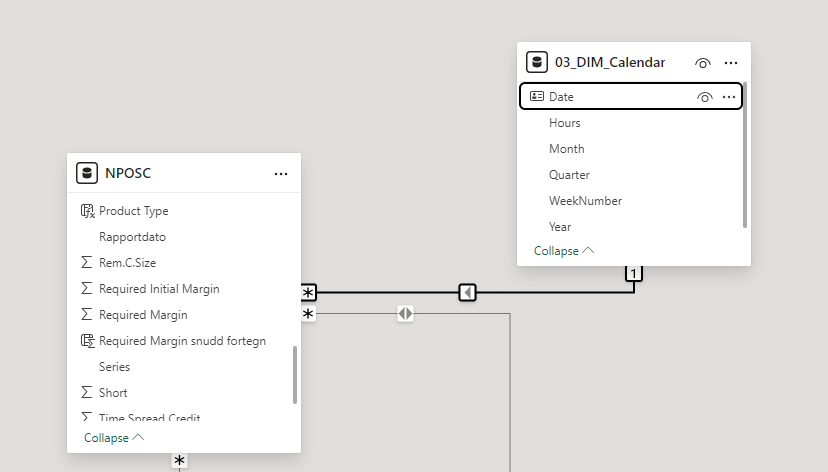
Task: Click the '1' cardinality marker below 03_DIM_Calendar
Action: [634, 273]
